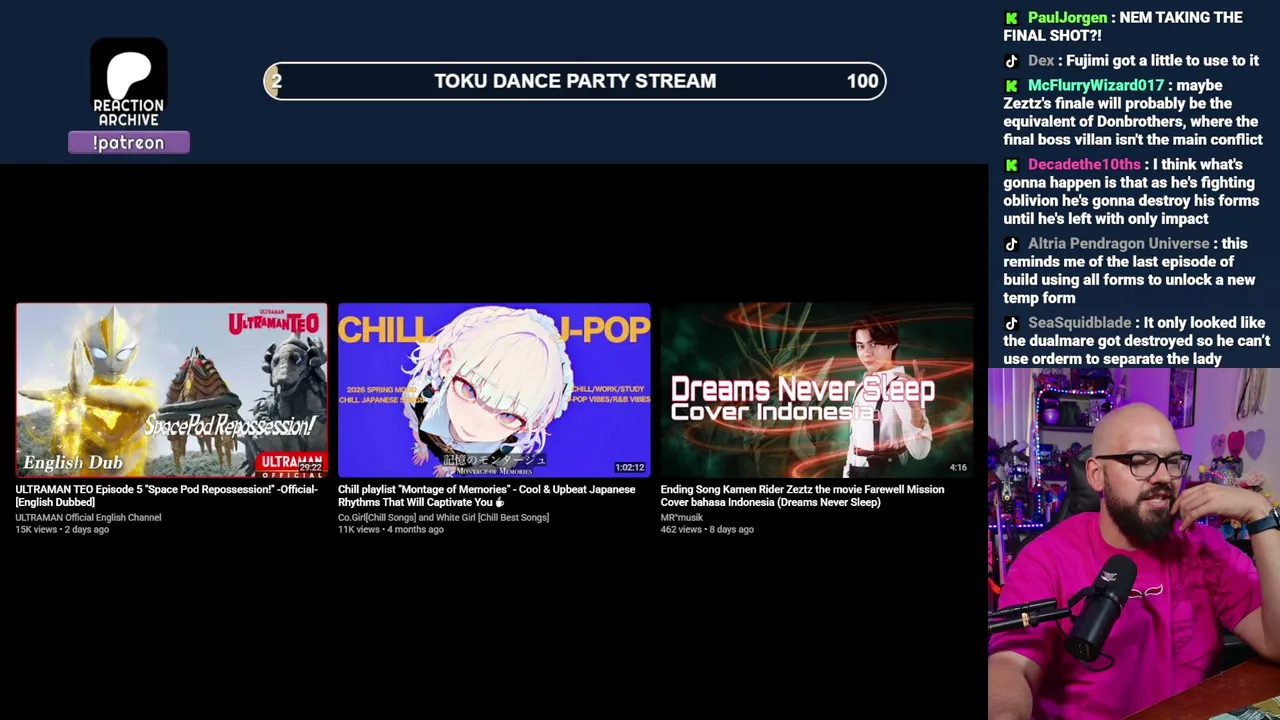Click the "Fujimi got a little to use to it" message

pyautogui.click(x=1163, y=61)
